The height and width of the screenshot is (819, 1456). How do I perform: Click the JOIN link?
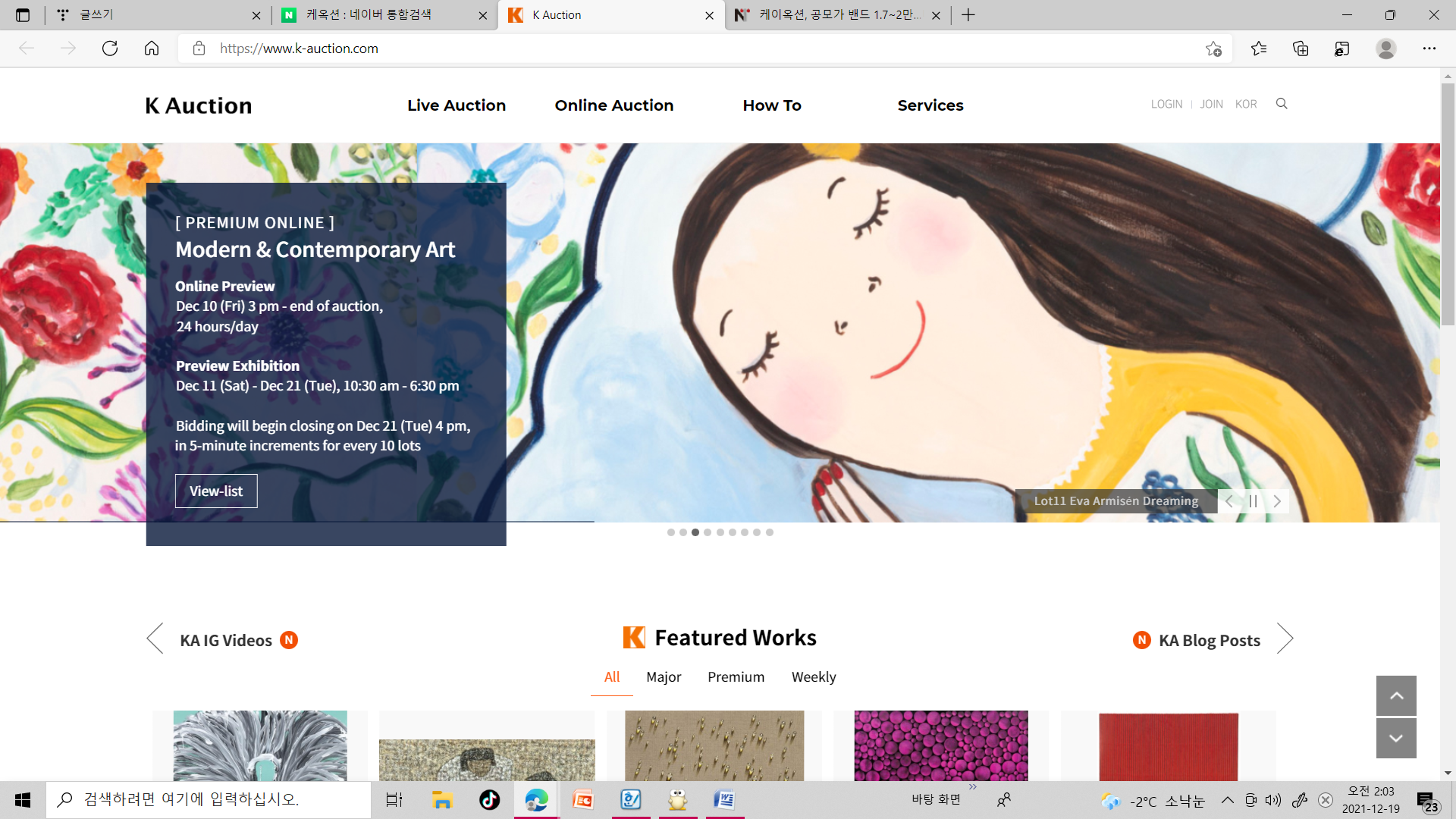(x=1211, y=104)
